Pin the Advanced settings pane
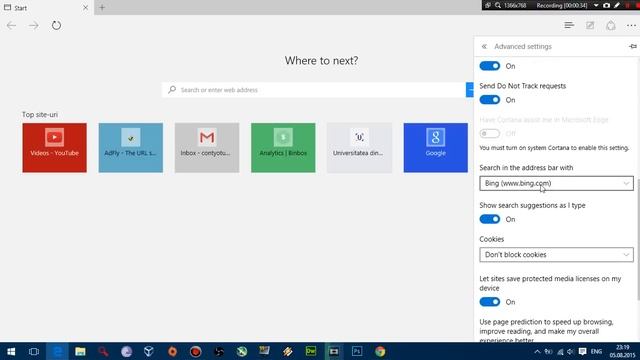This screenshot has height=360, width=640. tap(633, 47)
